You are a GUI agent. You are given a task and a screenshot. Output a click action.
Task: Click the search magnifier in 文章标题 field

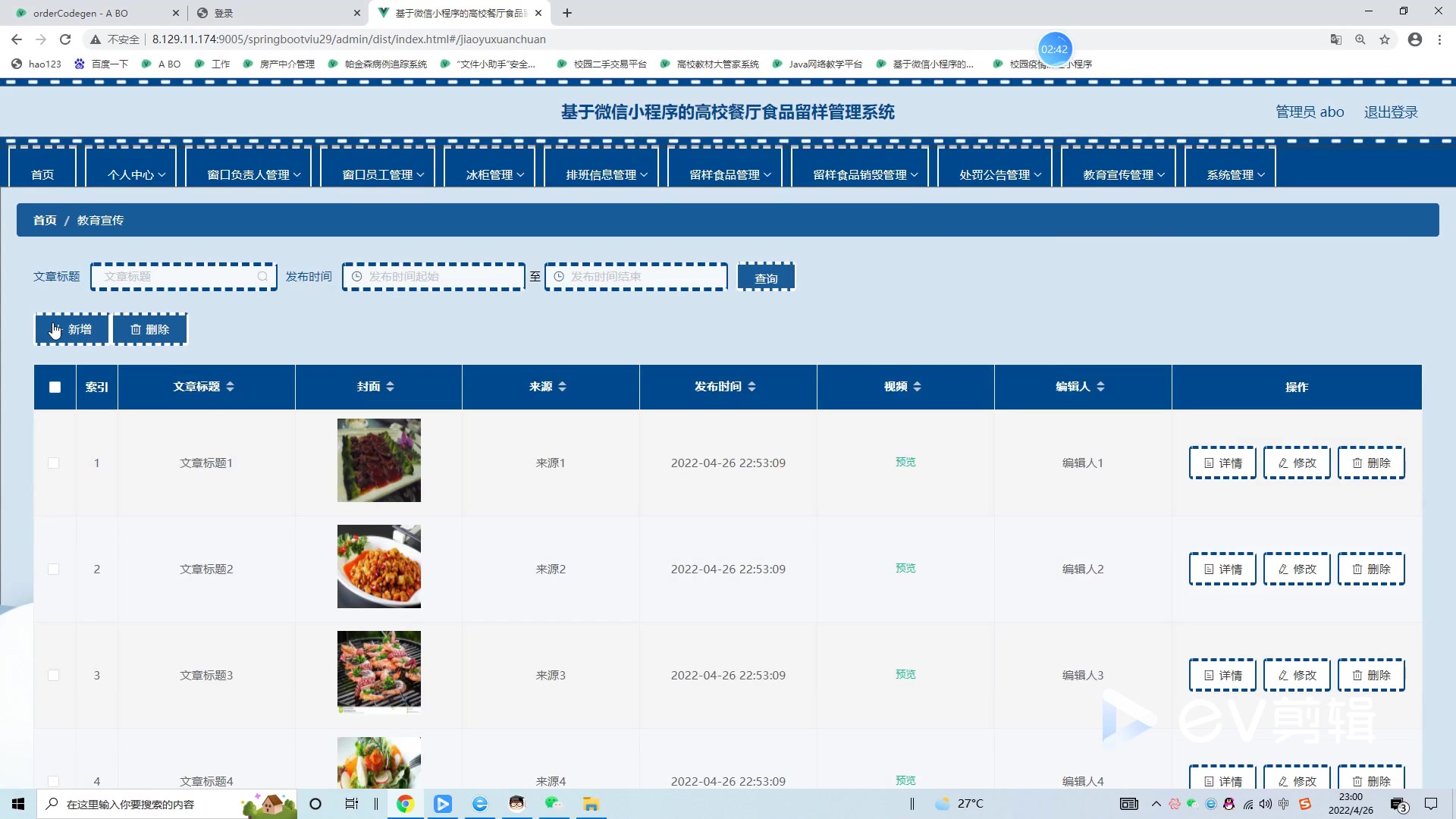262,277
